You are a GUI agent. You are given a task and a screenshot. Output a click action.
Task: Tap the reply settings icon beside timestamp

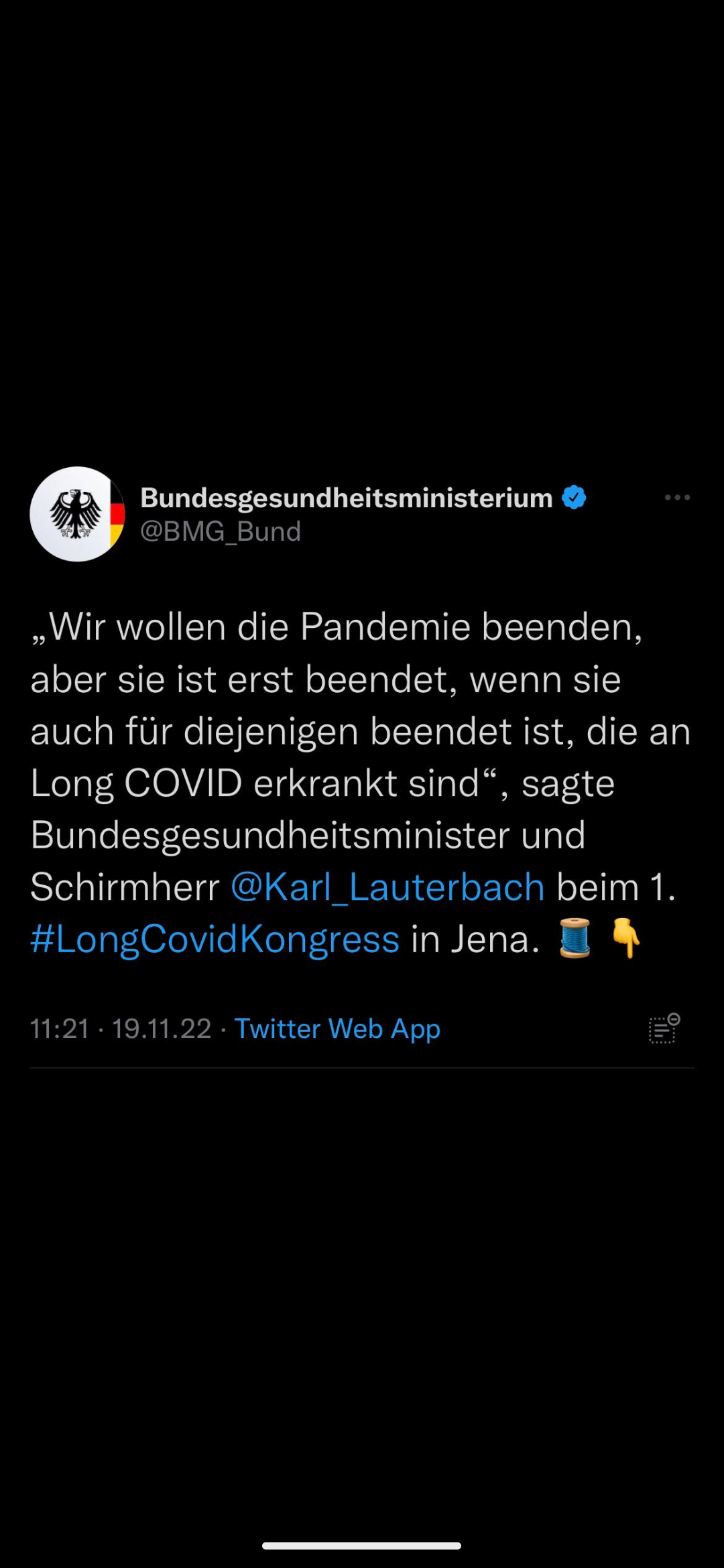[x=664, y=1029]
